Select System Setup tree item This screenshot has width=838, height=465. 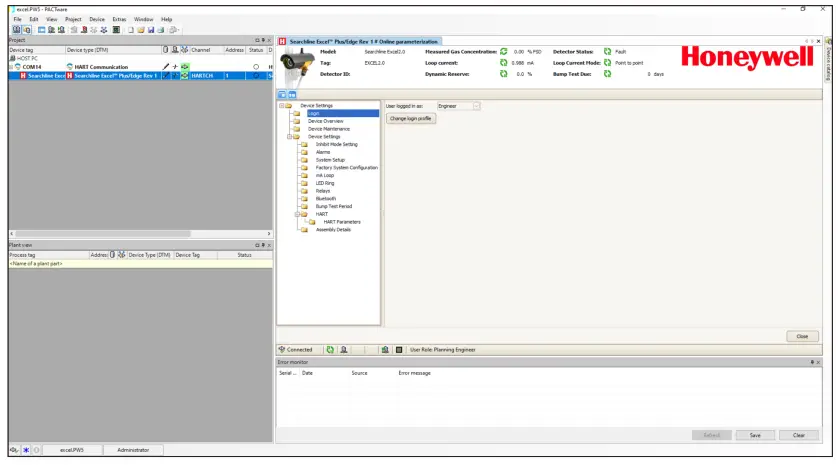pos(330,160)
